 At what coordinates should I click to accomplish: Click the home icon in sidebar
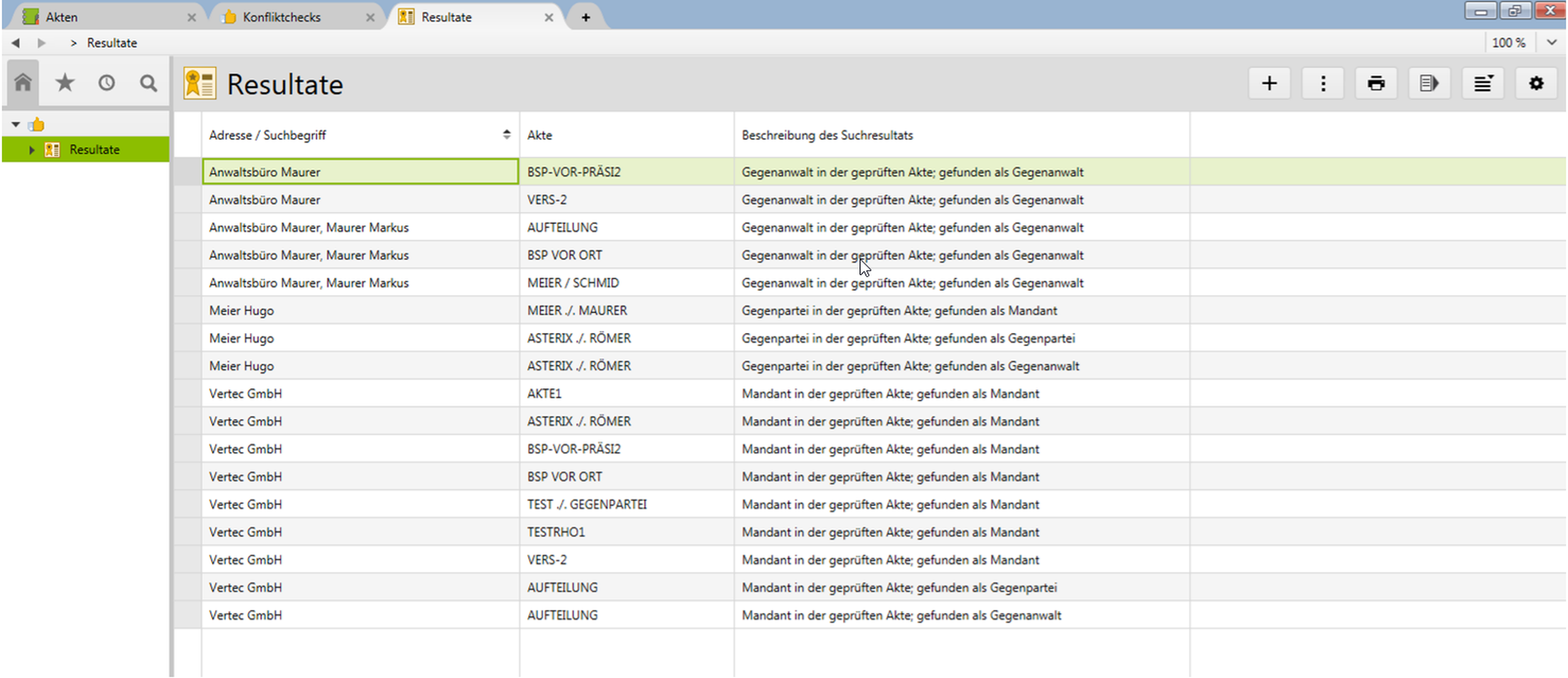pos(23,83)
